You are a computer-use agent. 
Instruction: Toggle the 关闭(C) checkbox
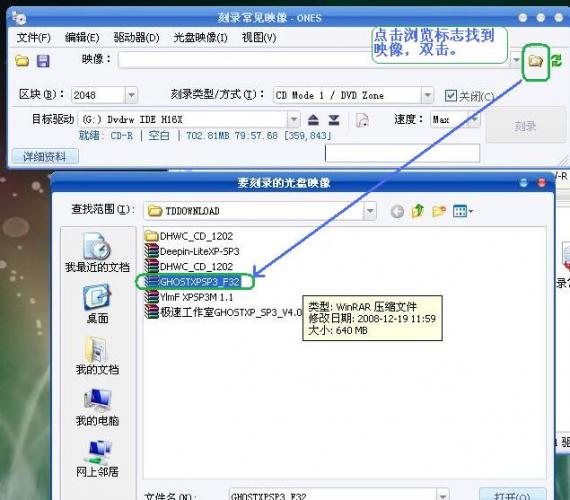[451, 96]
